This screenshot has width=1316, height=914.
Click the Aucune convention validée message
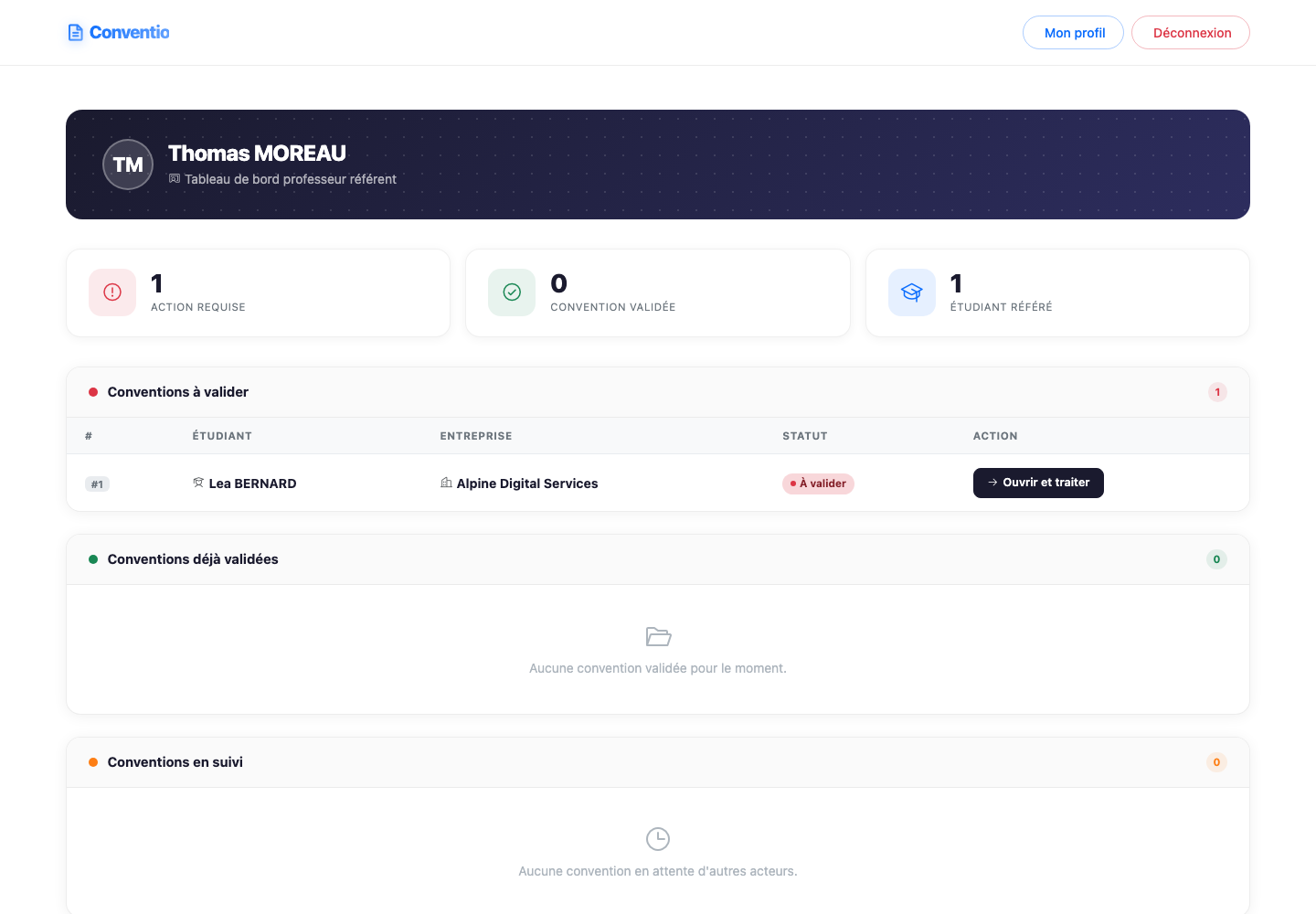coord(658,668)
